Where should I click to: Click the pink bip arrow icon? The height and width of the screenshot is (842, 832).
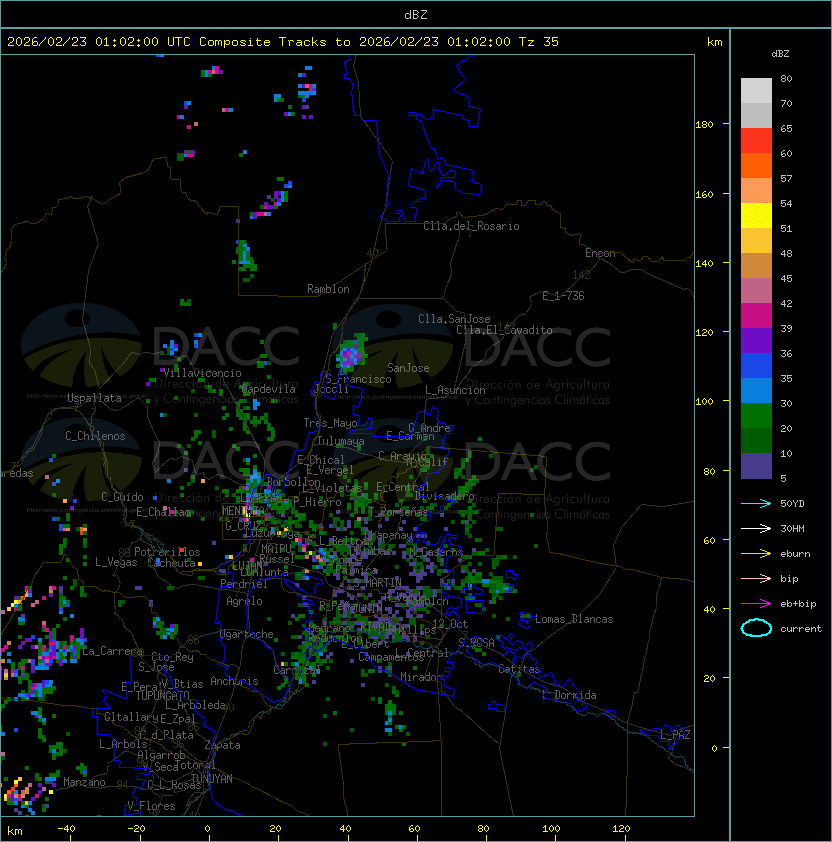(756, 578)
